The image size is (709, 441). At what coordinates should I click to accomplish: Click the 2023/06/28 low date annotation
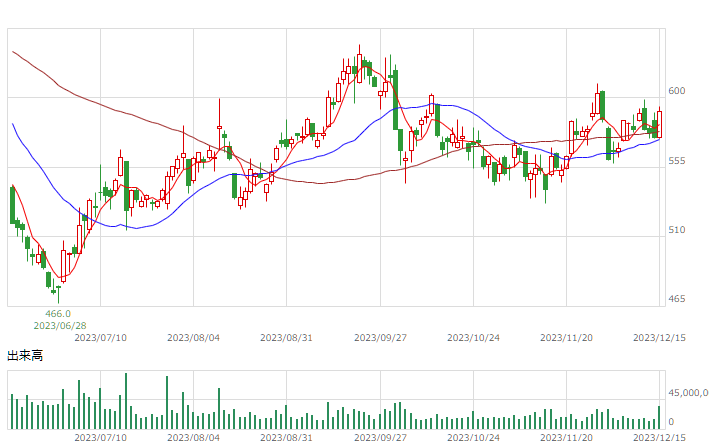[60, 326]
